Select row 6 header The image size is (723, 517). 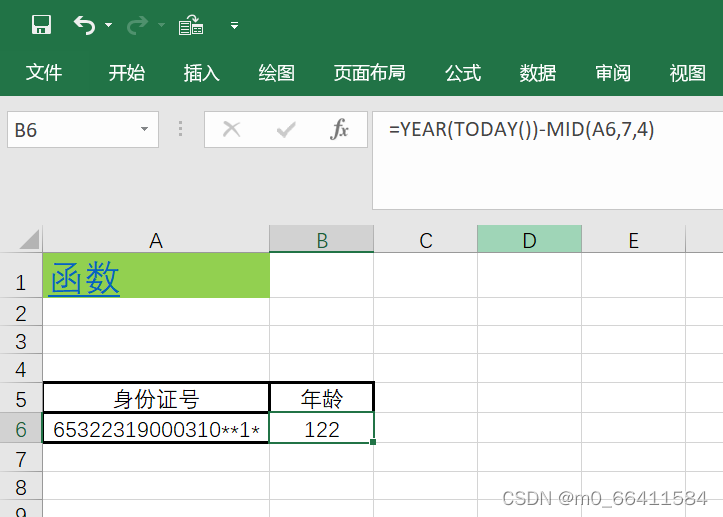21,428
